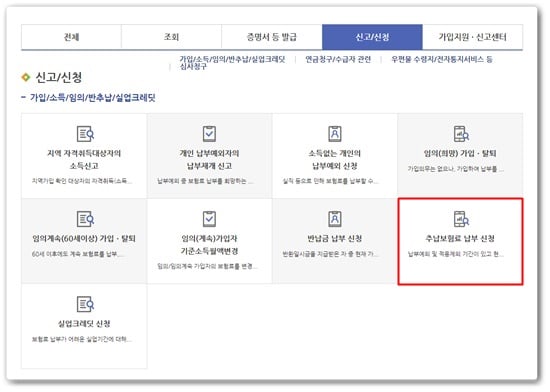Select the 증명서 등 발급 tab
Screen dimensions: 550x392
[272, 37]
